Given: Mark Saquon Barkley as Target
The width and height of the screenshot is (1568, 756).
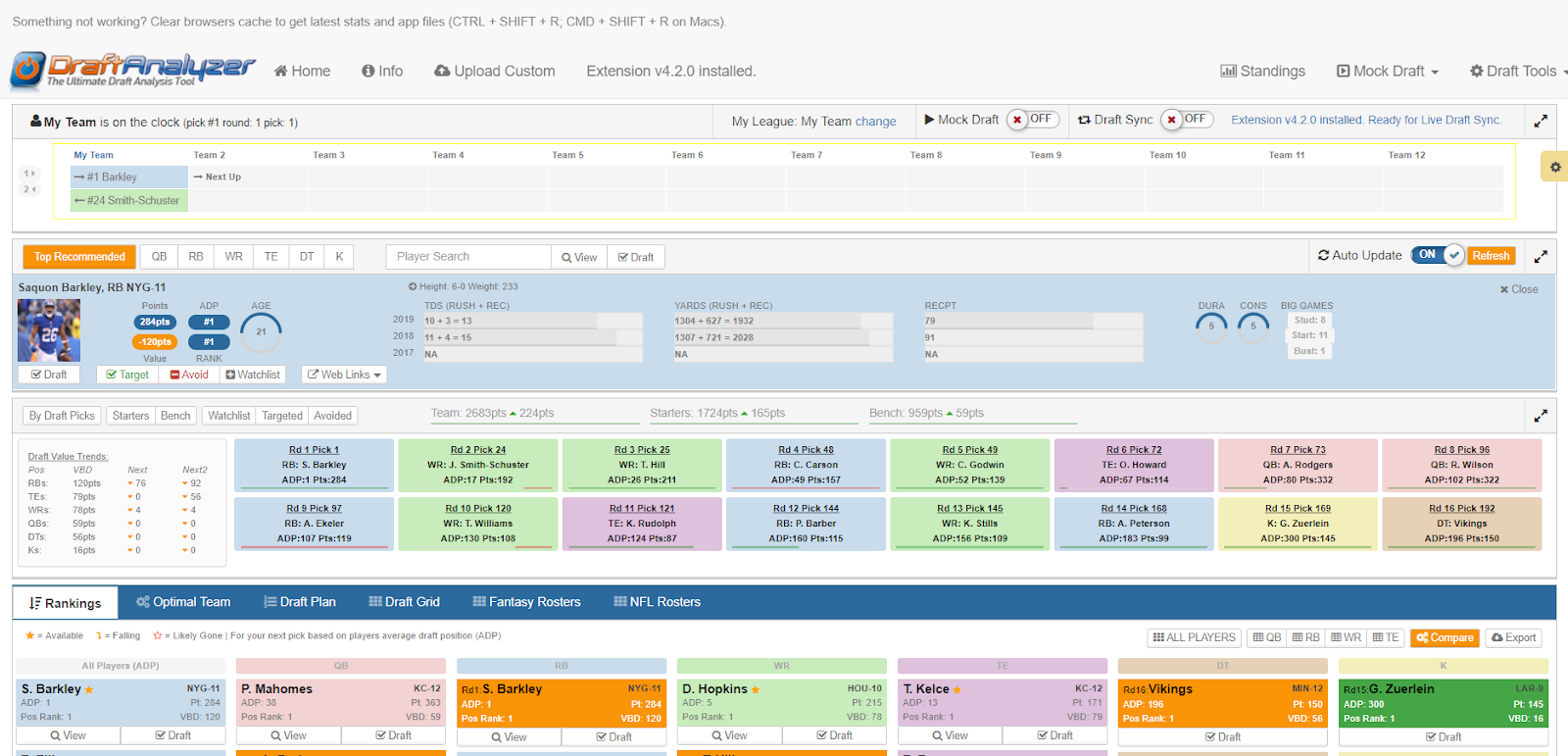Looking at the screenshot, I should 127,375.
